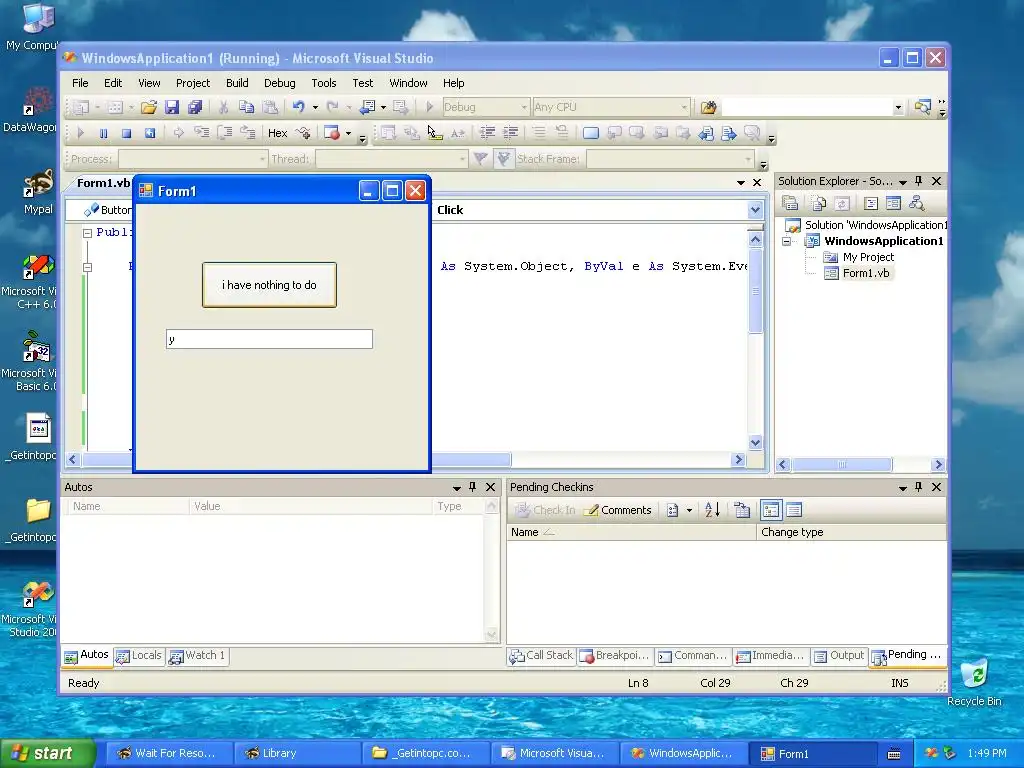Click Show All Files in Solution Explorer
Viewport: 1024px width, 768px height.
click(x=818, y=203)
